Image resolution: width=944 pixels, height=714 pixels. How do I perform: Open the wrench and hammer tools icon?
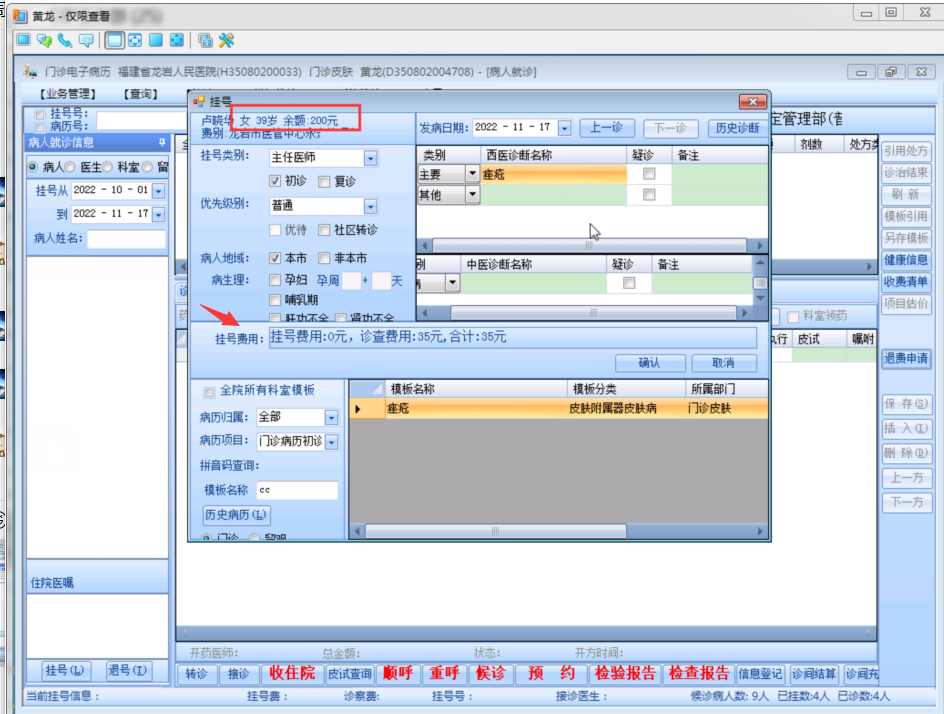(x=226, y=40)
